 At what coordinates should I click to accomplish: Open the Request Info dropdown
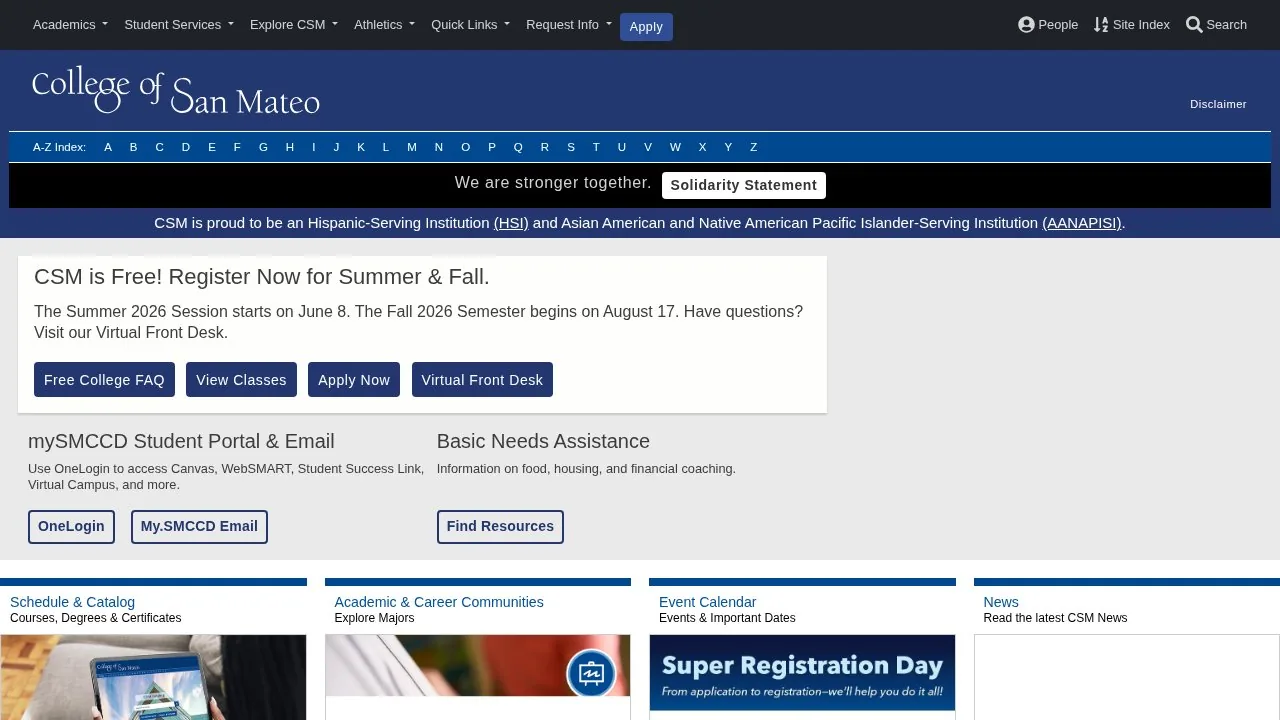(x=568, y=24)
